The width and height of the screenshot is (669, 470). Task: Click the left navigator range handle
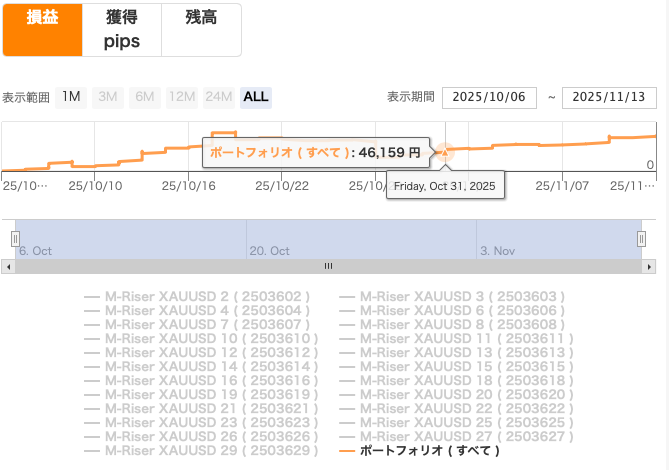point(15,238)
